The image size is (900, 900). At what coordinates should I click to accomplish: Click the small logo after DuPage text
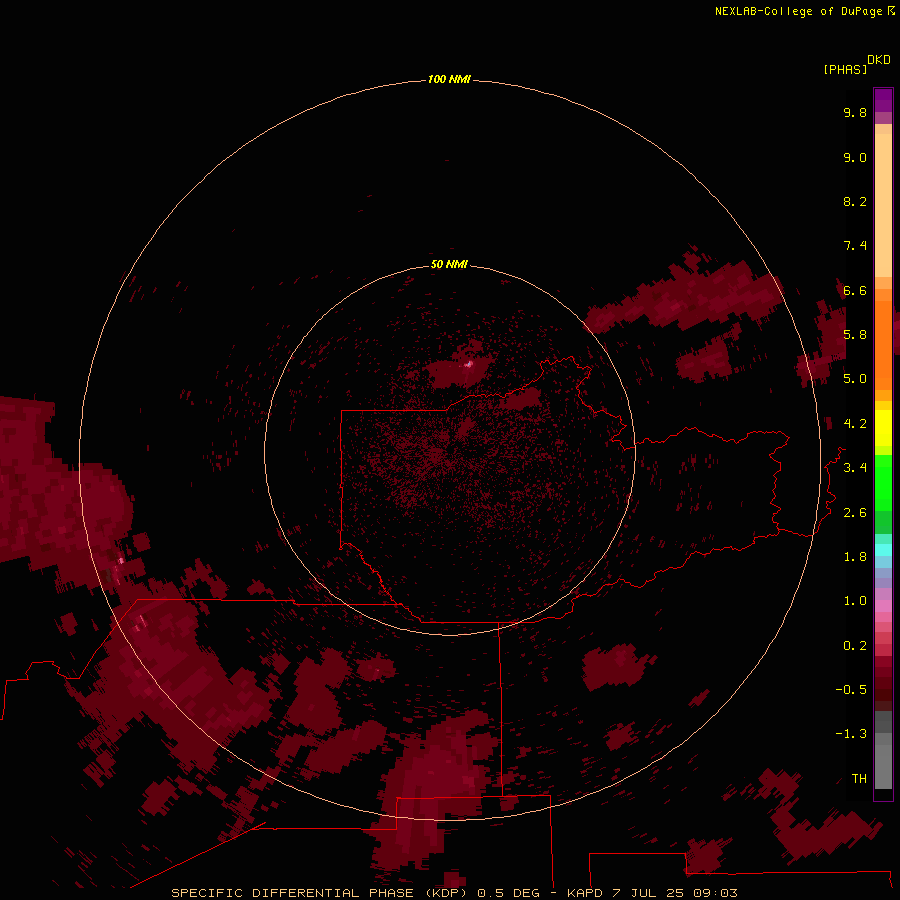point(891,11)
